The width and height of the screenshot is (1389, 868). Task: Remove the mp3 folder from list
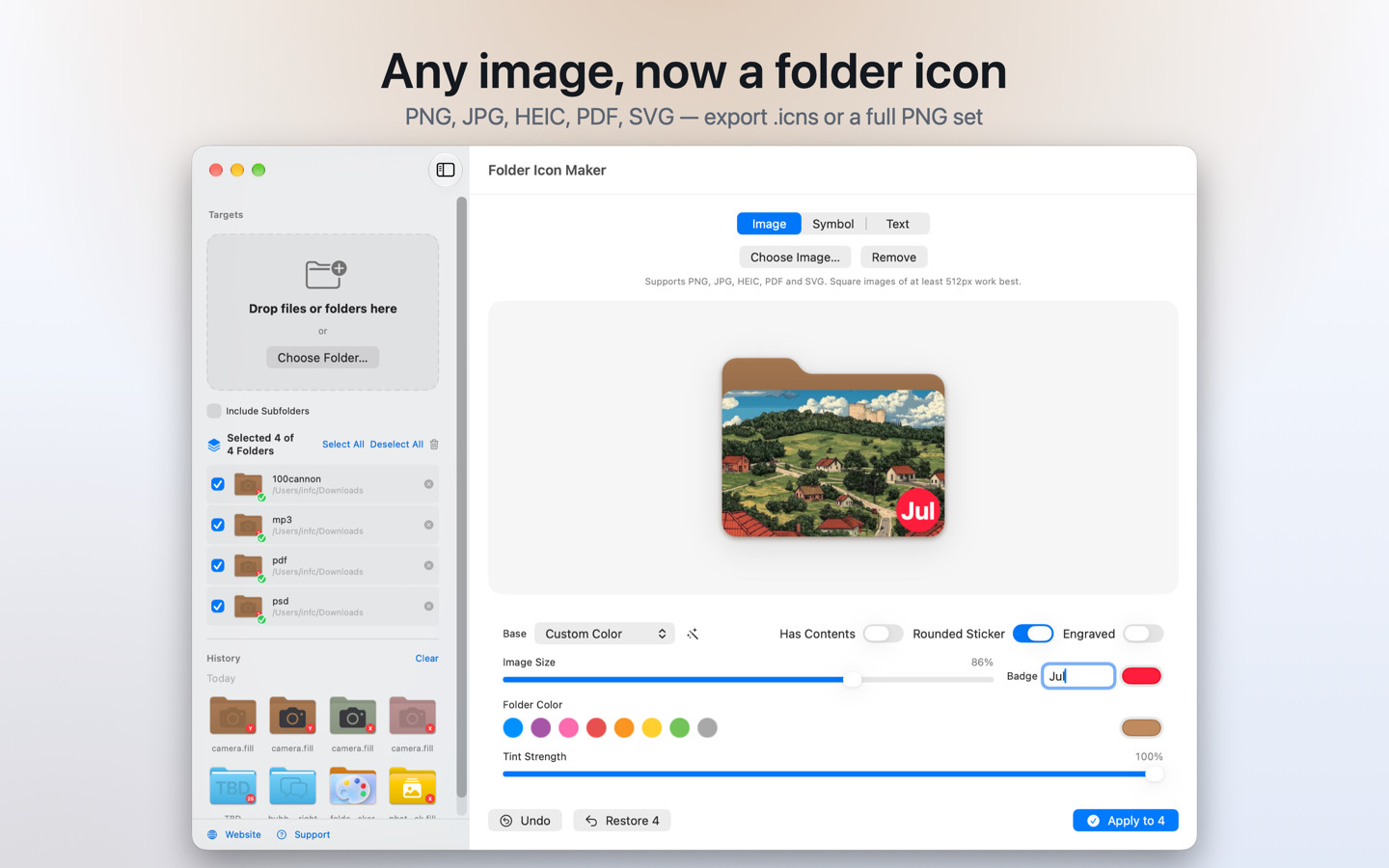(428, 525)
